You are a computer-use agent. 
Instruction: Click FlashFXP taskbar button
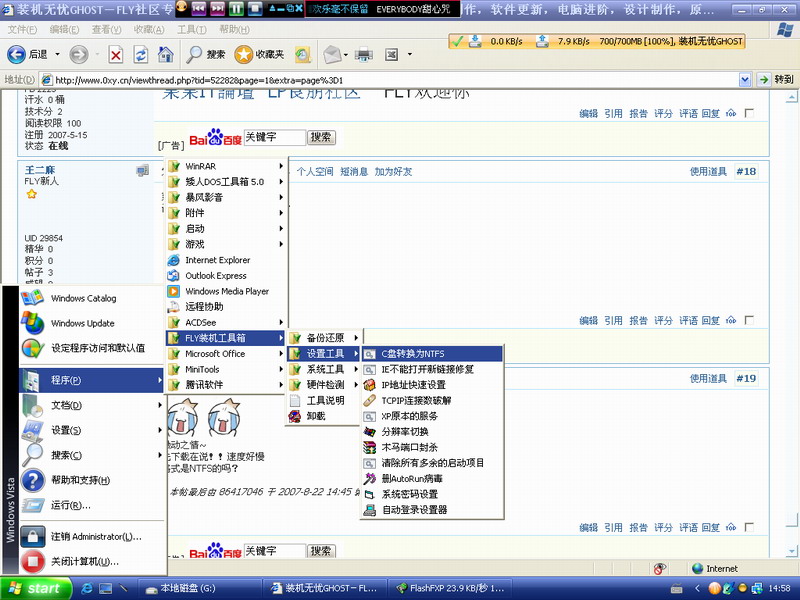(451, 588)
